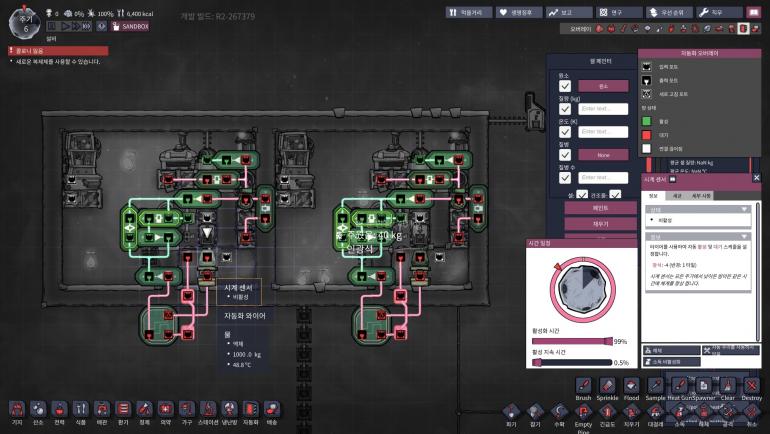Image resolution: width=770 pixels, height=434 pixels.
Task: Open the 기지 build category
Action: coord(17,409)
